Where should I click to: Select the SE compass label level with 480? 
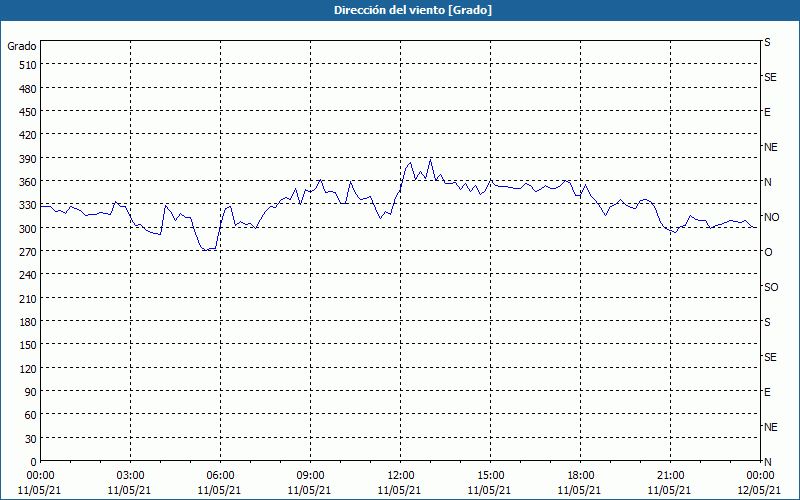[770, 77]
